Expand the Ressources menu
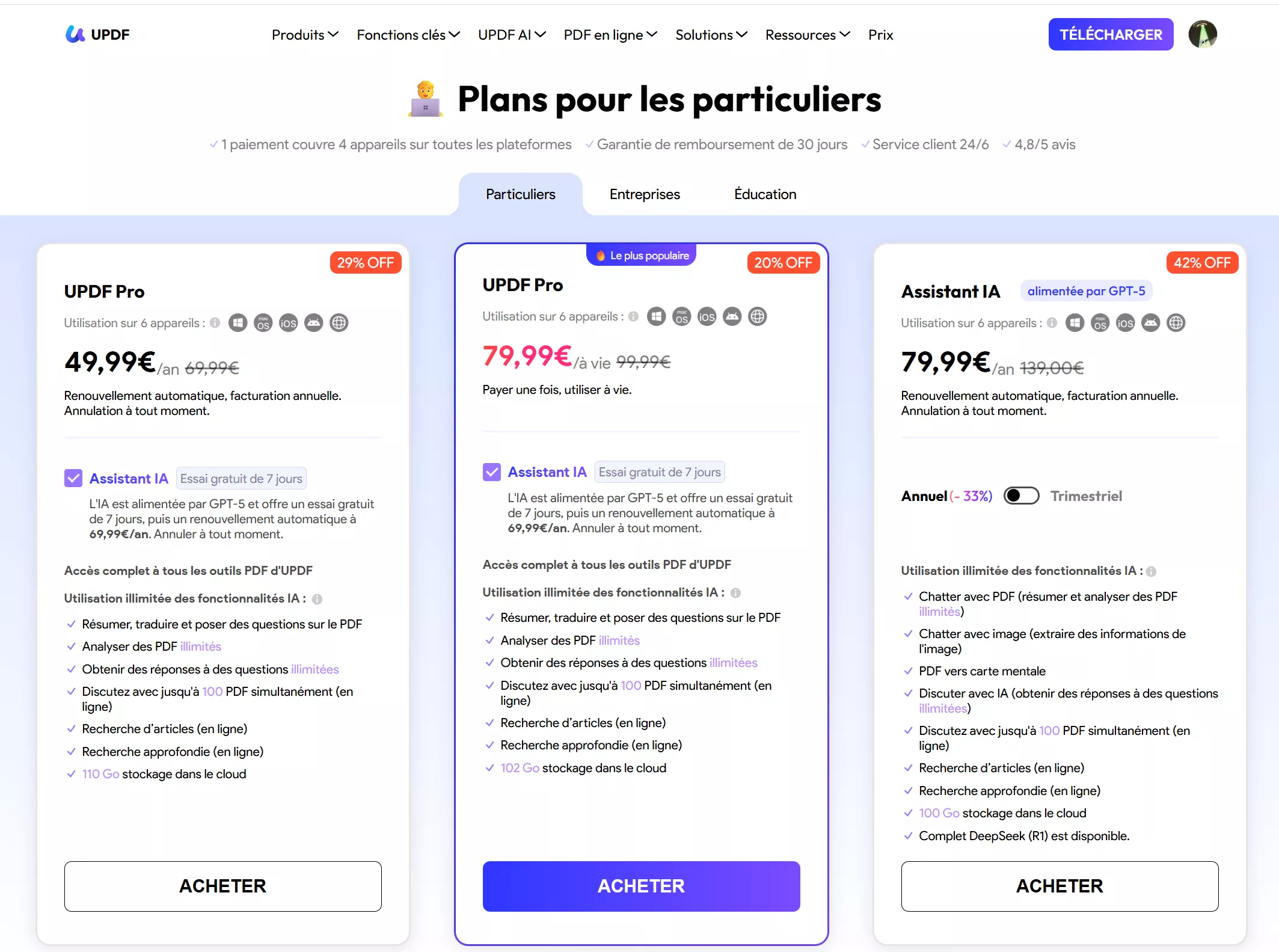 tap(807, 35)
